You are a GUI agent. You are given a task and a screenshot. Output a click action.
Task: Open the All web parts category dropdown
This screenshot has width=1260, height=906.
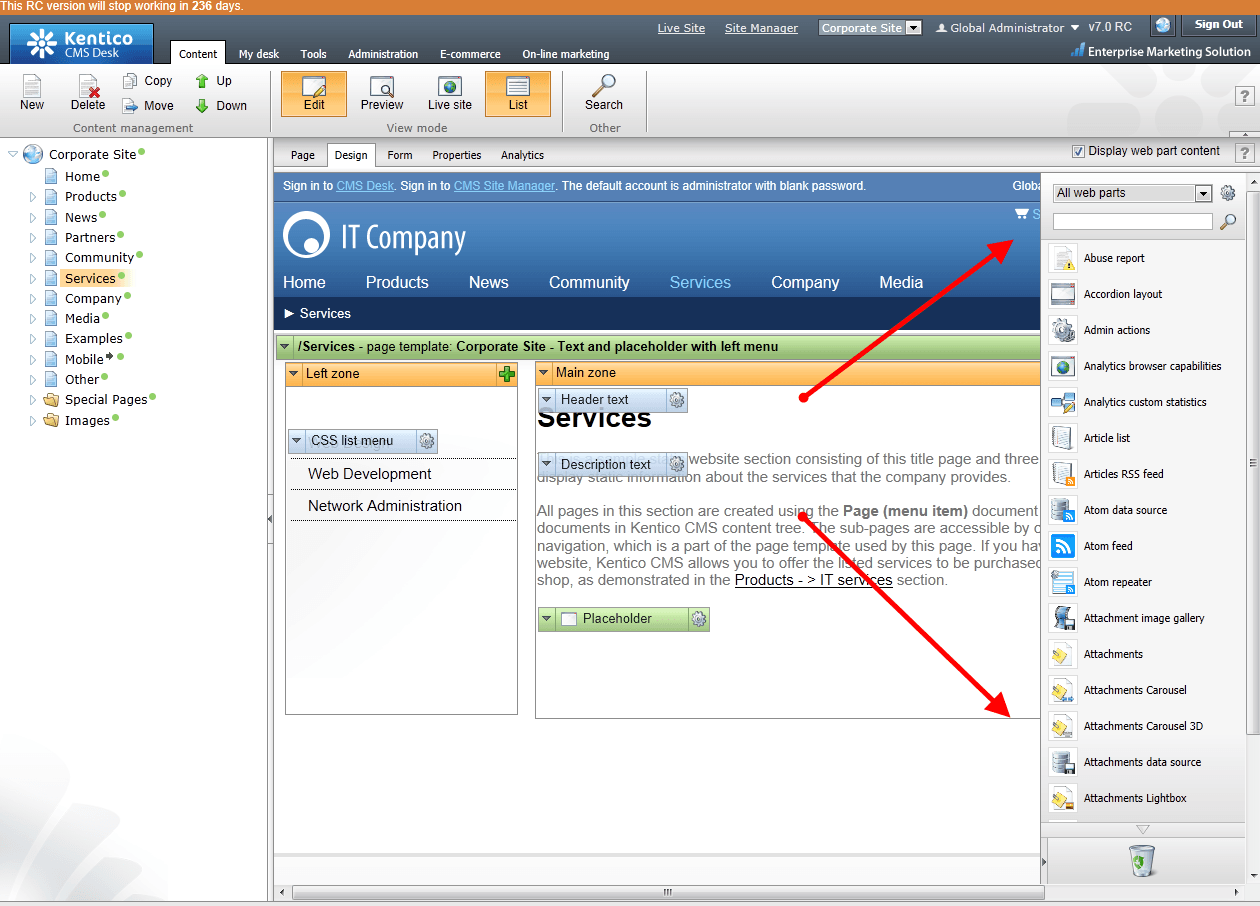1132,193
